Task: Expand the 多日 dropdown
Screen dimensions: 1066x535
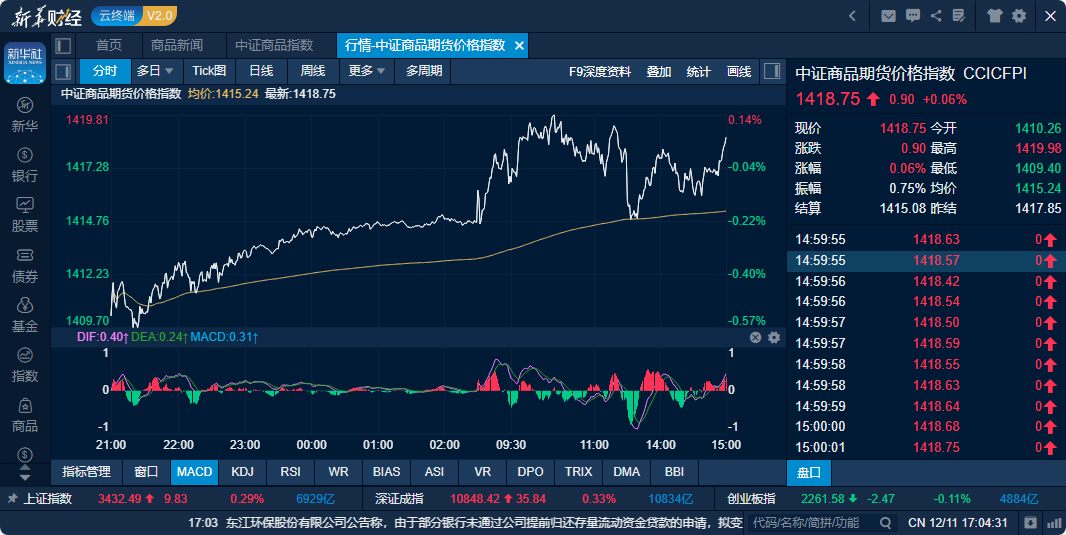Action: tap(155, 71)
